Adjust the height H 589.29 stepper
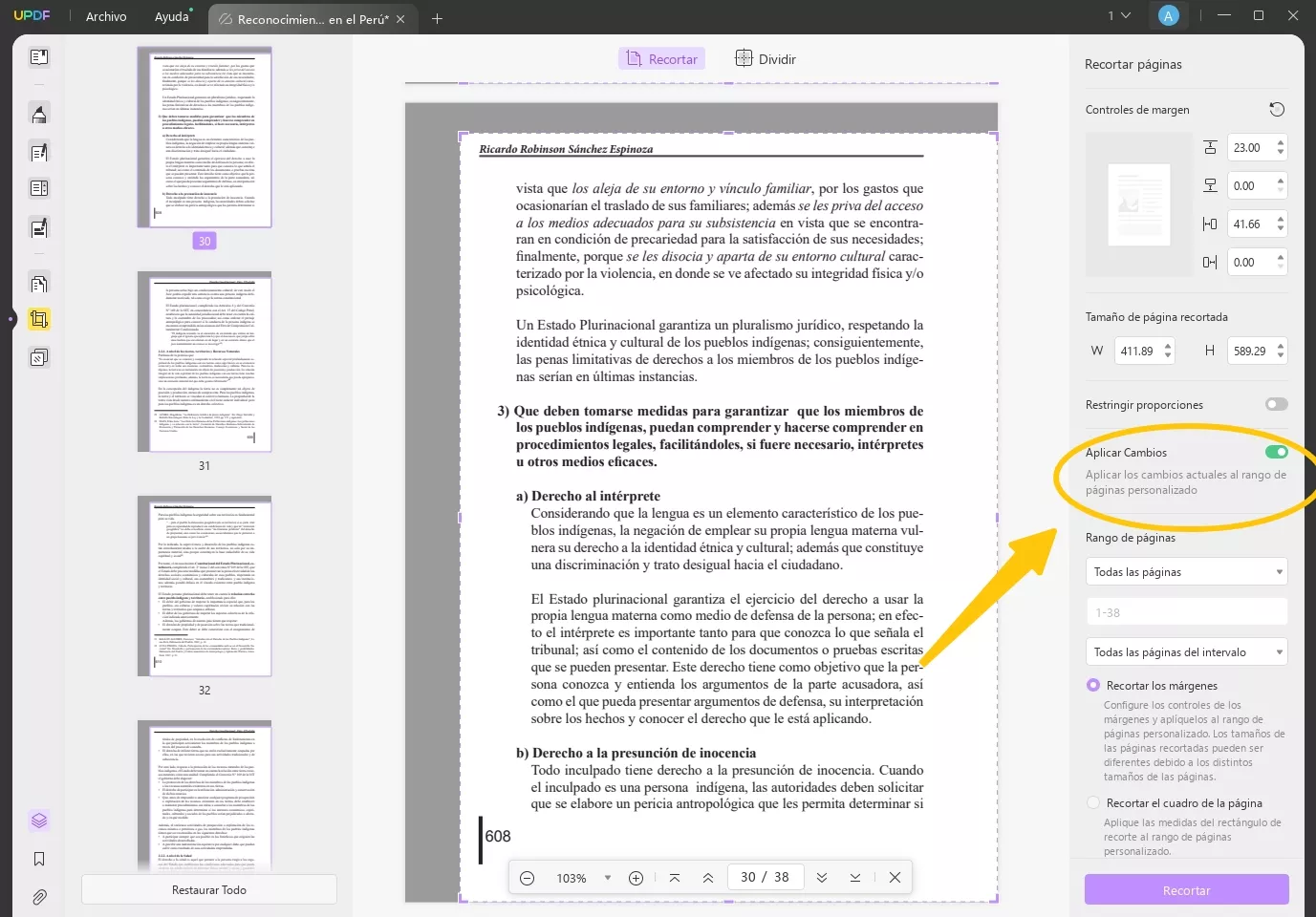 tap(1281, 351)
